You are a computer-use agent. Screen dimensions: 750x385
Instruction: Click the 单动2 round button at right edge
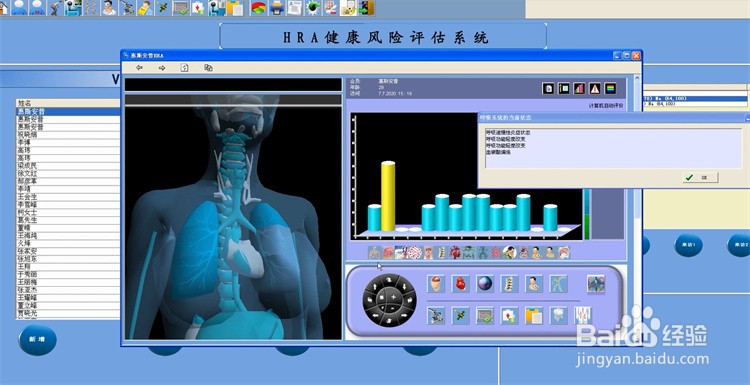coord(739,245)
